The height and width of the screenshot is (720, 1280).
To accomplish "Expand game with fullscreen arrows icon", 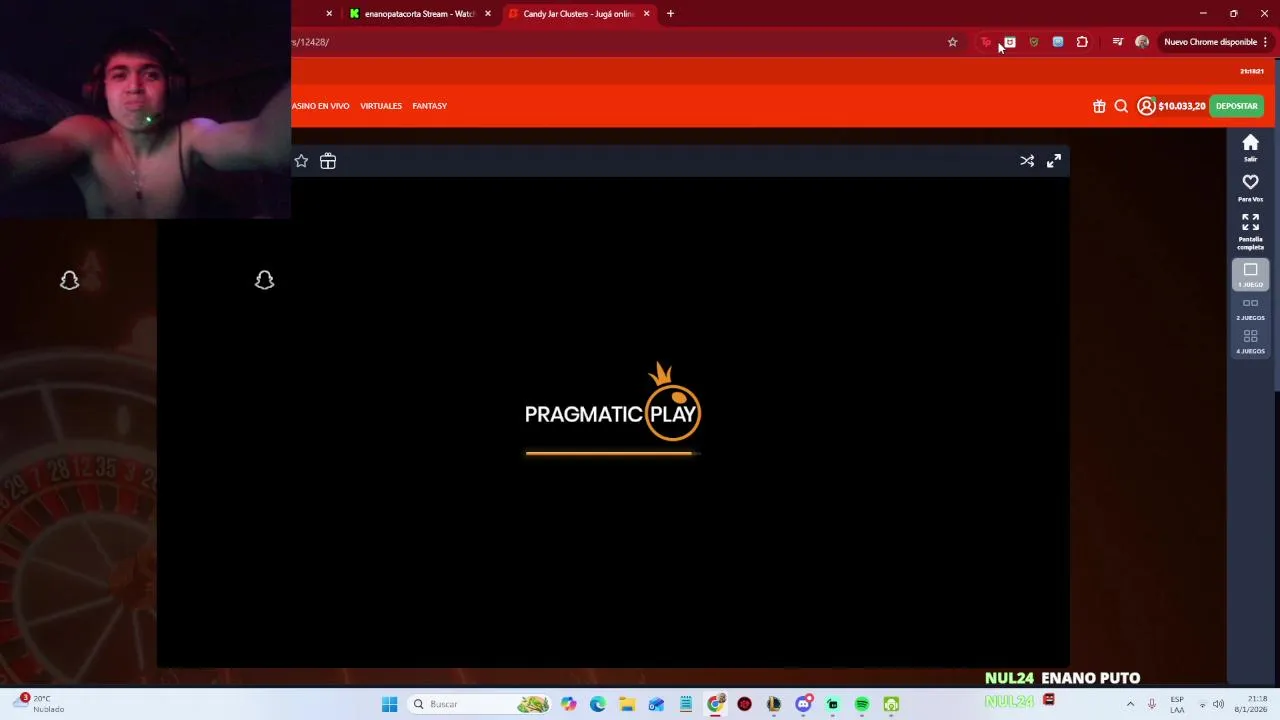I will pos(1054,161).
